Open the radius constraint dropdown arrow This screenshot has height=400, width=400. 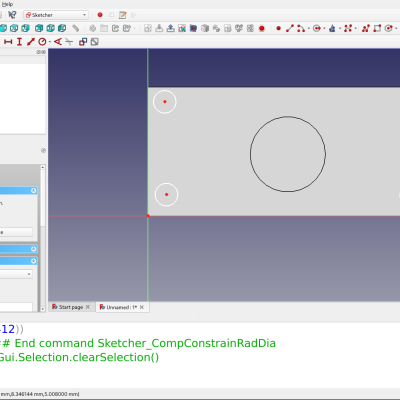point(50,42)
